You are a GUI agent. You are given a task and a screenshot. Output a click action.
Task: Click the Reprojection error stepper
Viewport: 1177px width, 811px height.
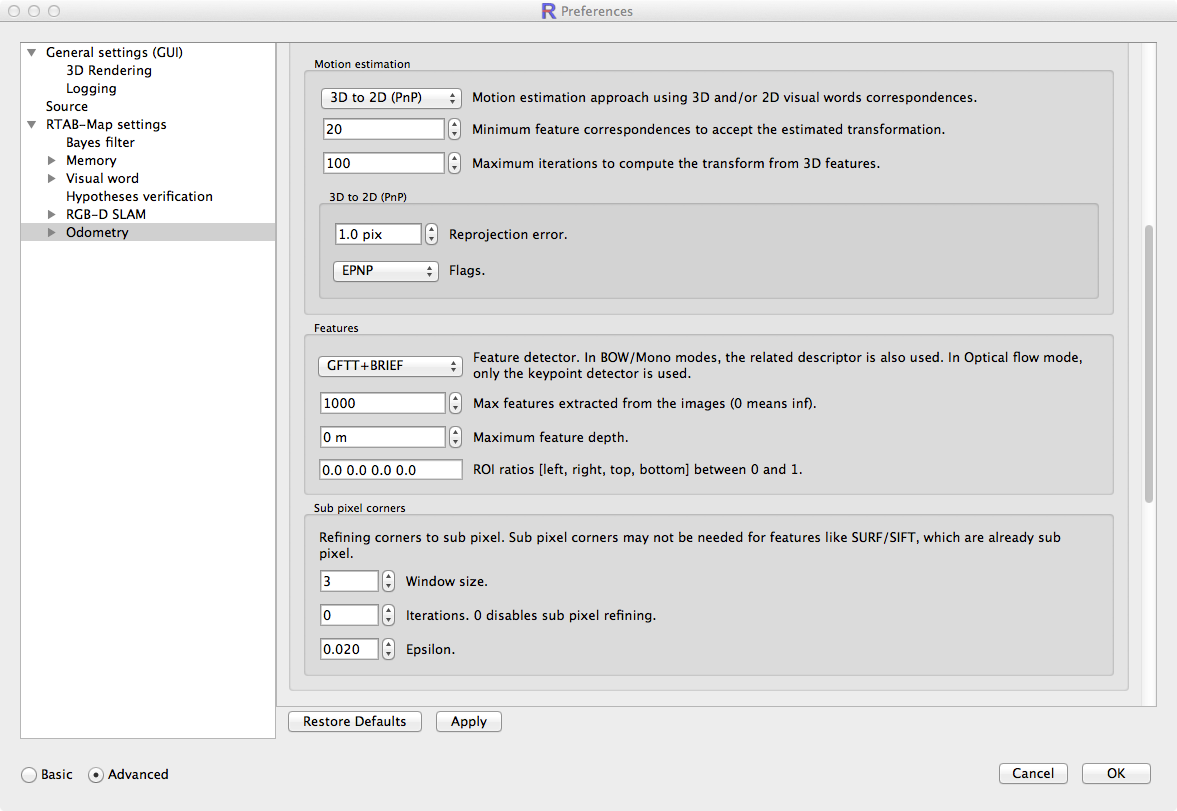point(431,235)
